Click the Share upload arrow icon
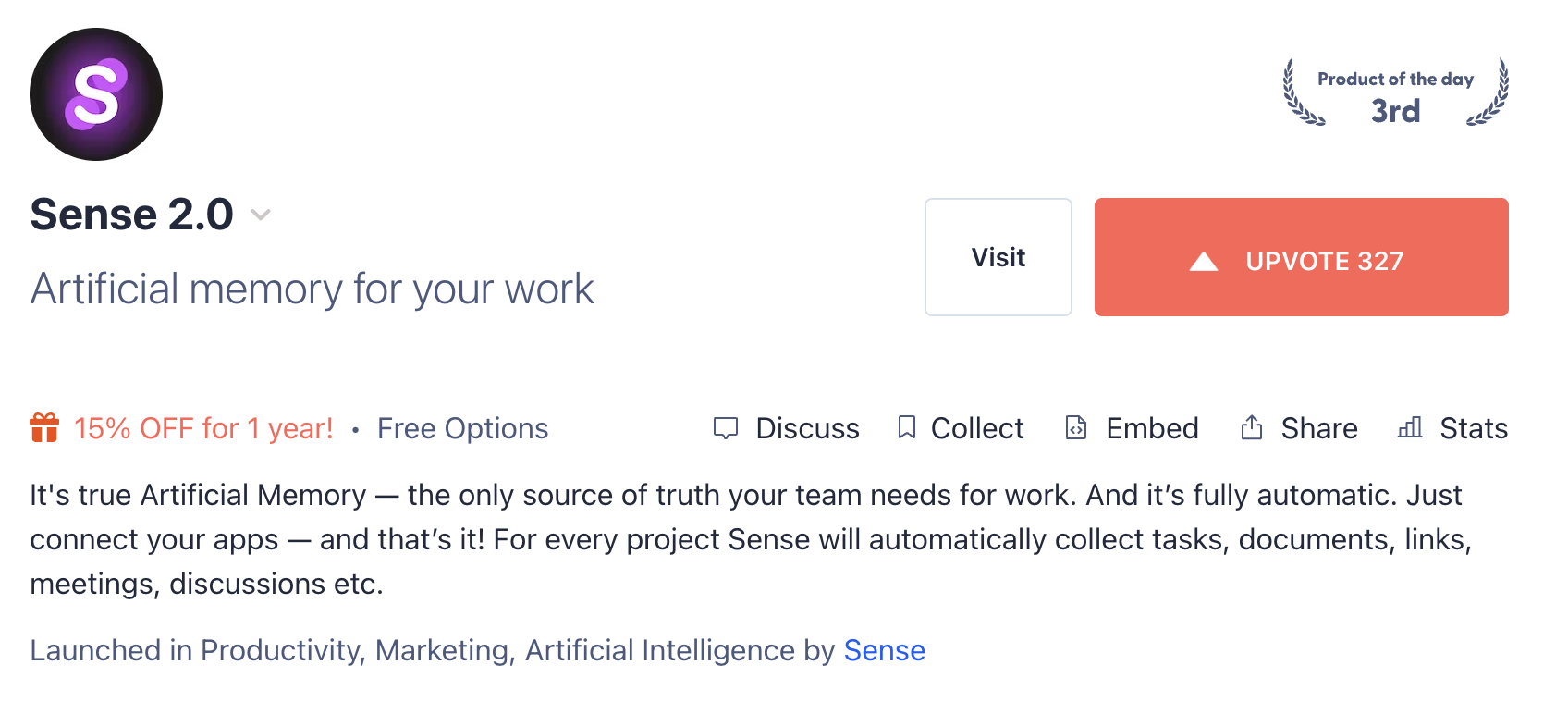Viewport: 1568px width, 714px height. (x=1252, y=427)
